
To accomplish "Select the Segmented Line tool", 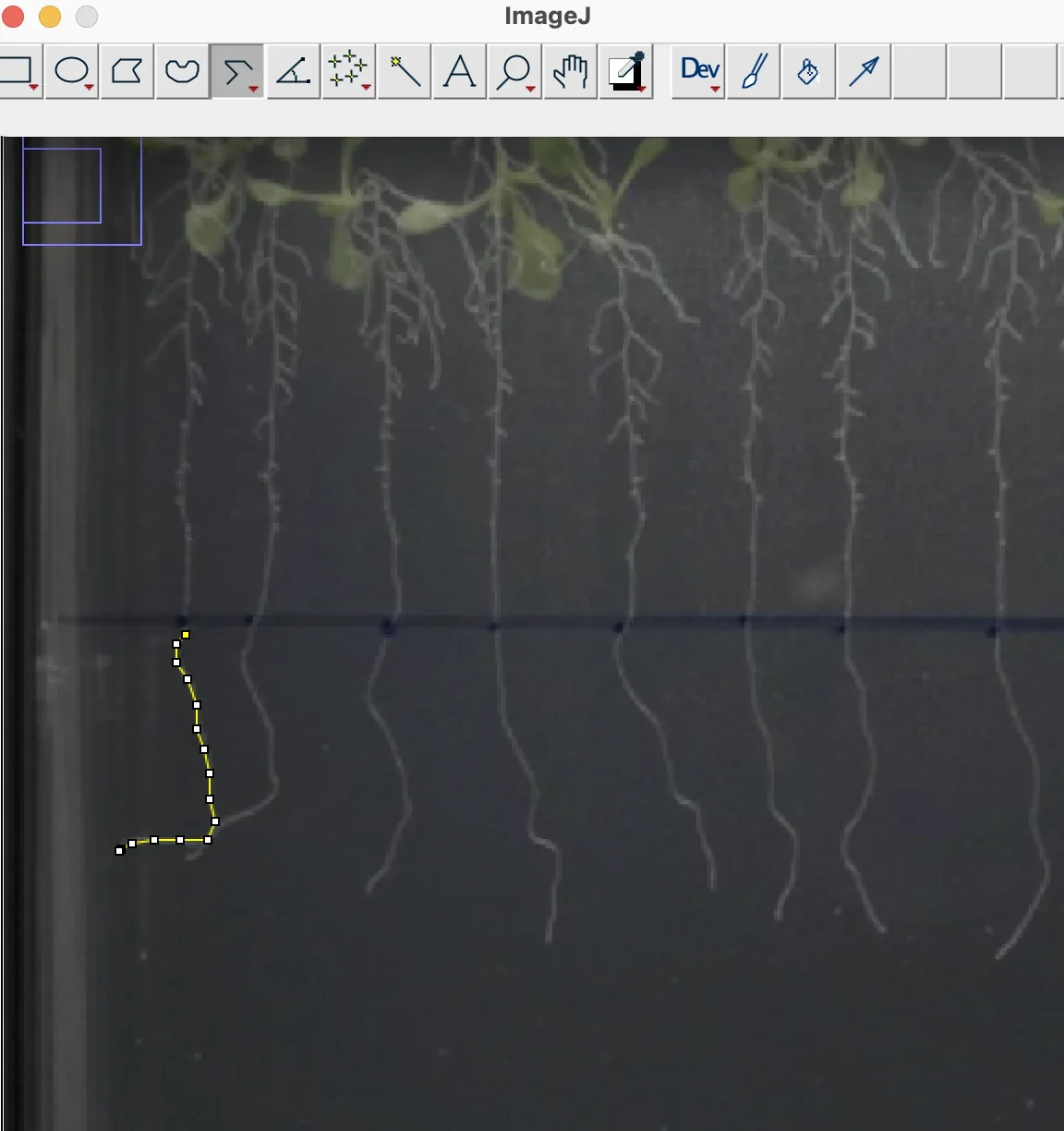I will click(237, 71).
